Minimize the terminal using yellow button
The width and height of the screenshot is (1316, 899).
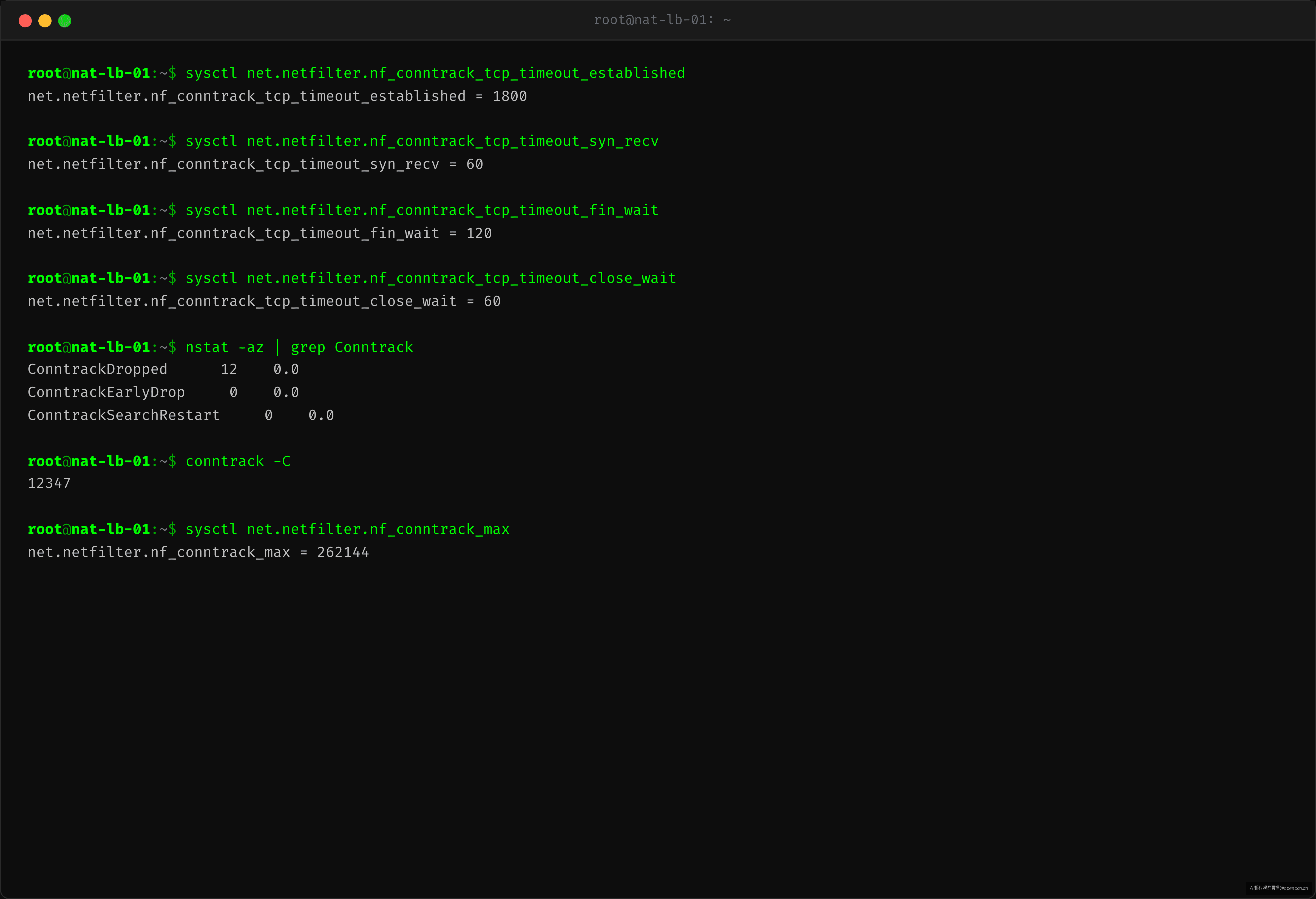[45, 21]
